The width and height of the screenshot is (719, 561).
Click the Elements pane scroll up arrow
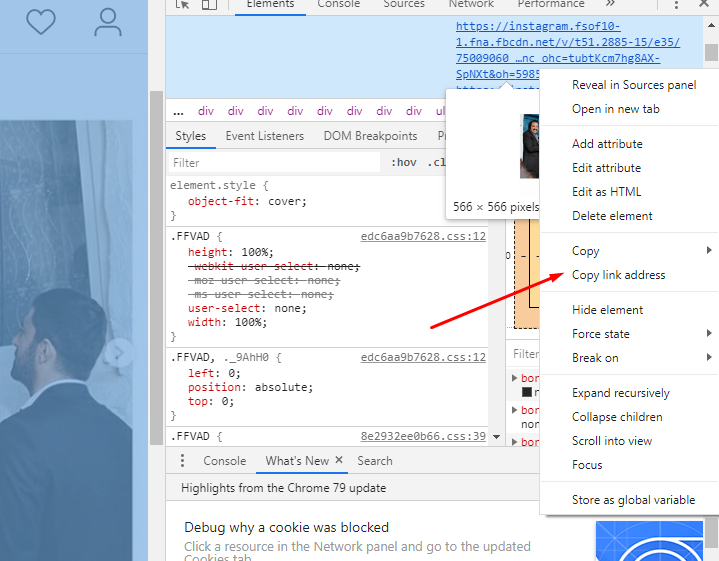pos(711,25)
